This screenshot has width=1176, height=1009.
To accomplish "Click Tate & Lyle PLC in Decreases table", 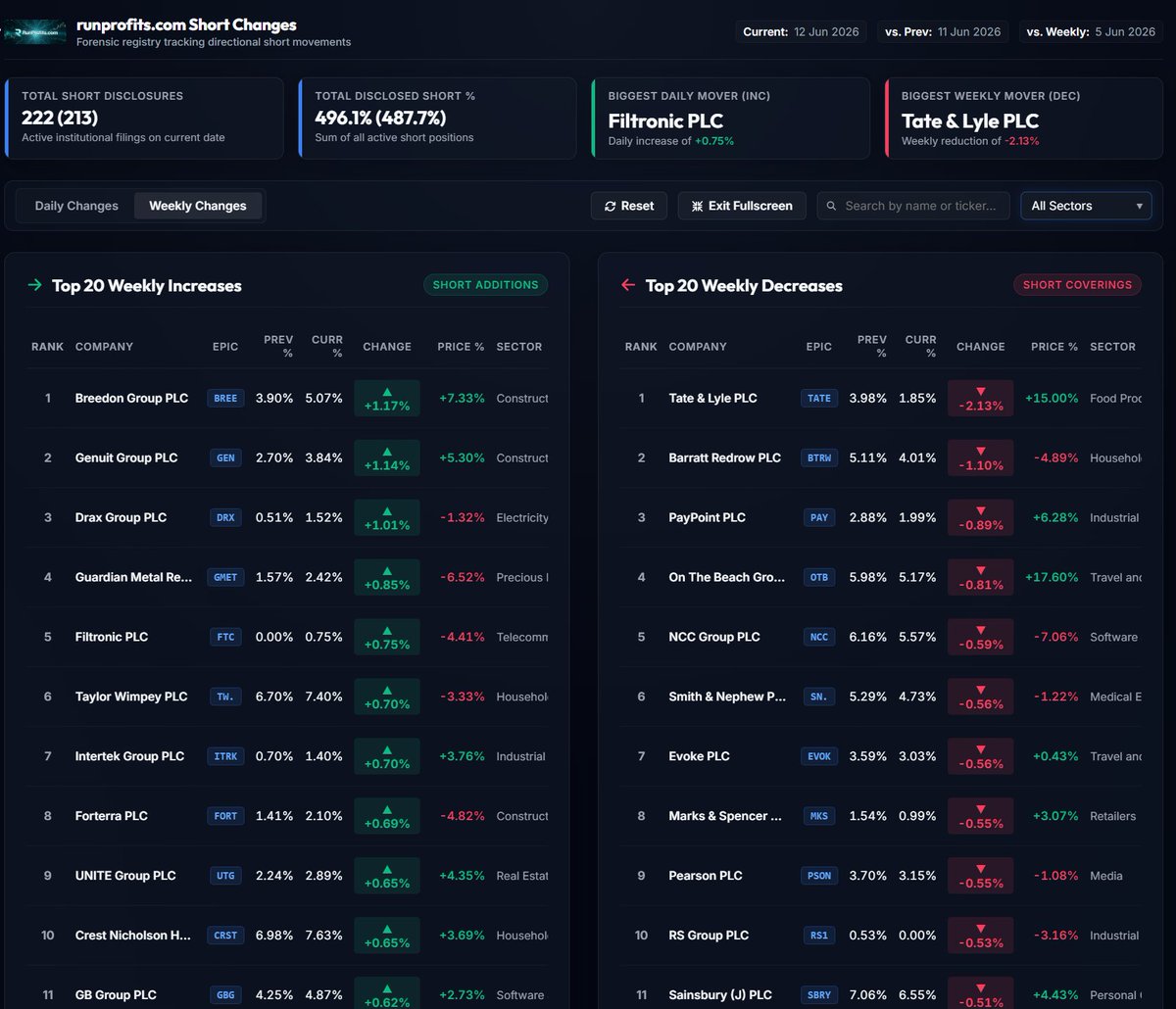I will coord(712,398).
